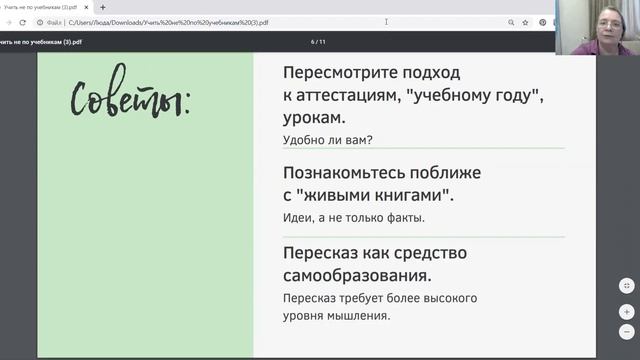This screenshot has width=640, height=360.
Task: Click the text Пересказ требует более высокого
Action: (380, 298)
